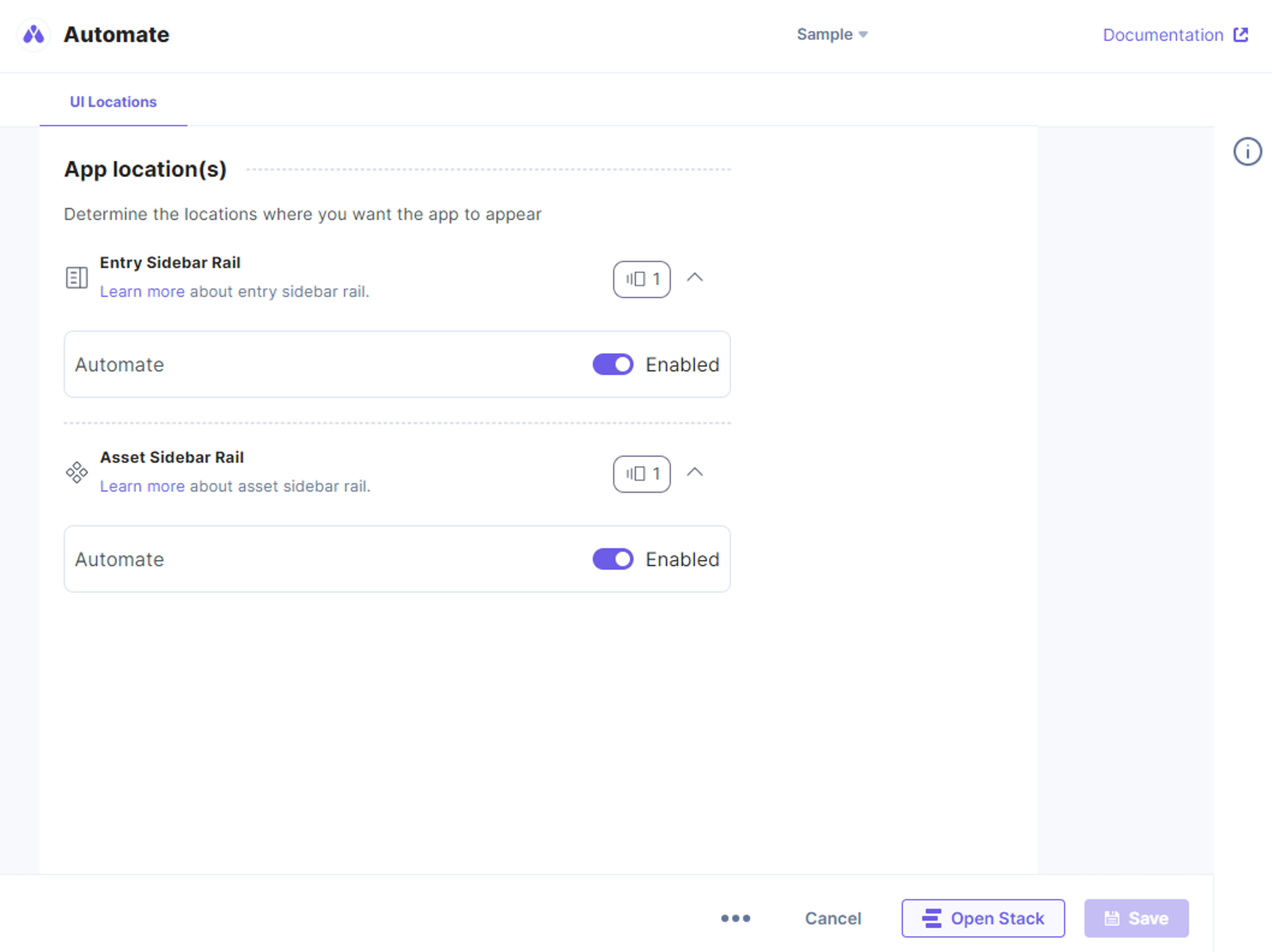Collapse the Entry Sidebar Rail section chevron
This screenshot has width=1272, height=952.
pos(695,278)
